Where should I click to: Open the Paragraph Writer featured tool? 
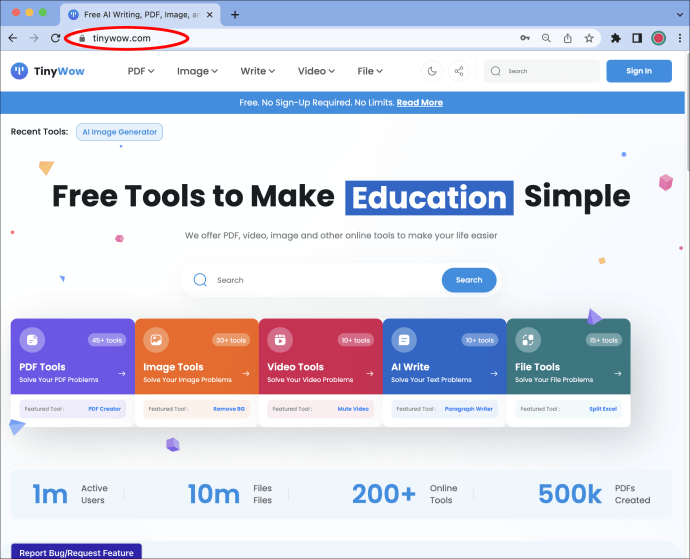[x=469, y=409]
